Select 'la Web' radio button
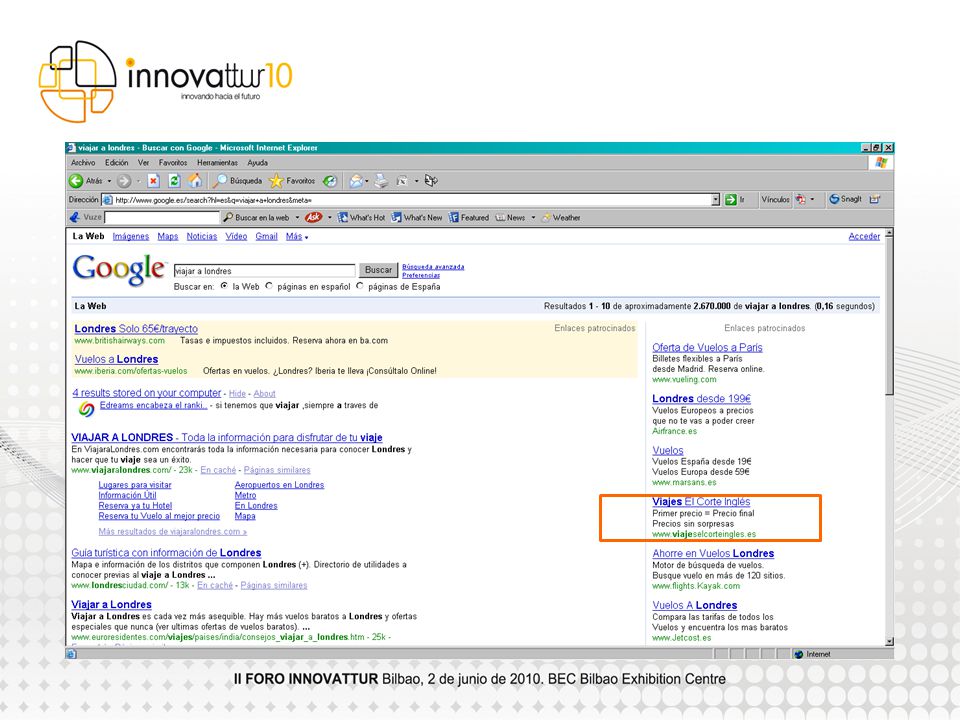This screenshot has height=720, width=960. click(225, 286)
